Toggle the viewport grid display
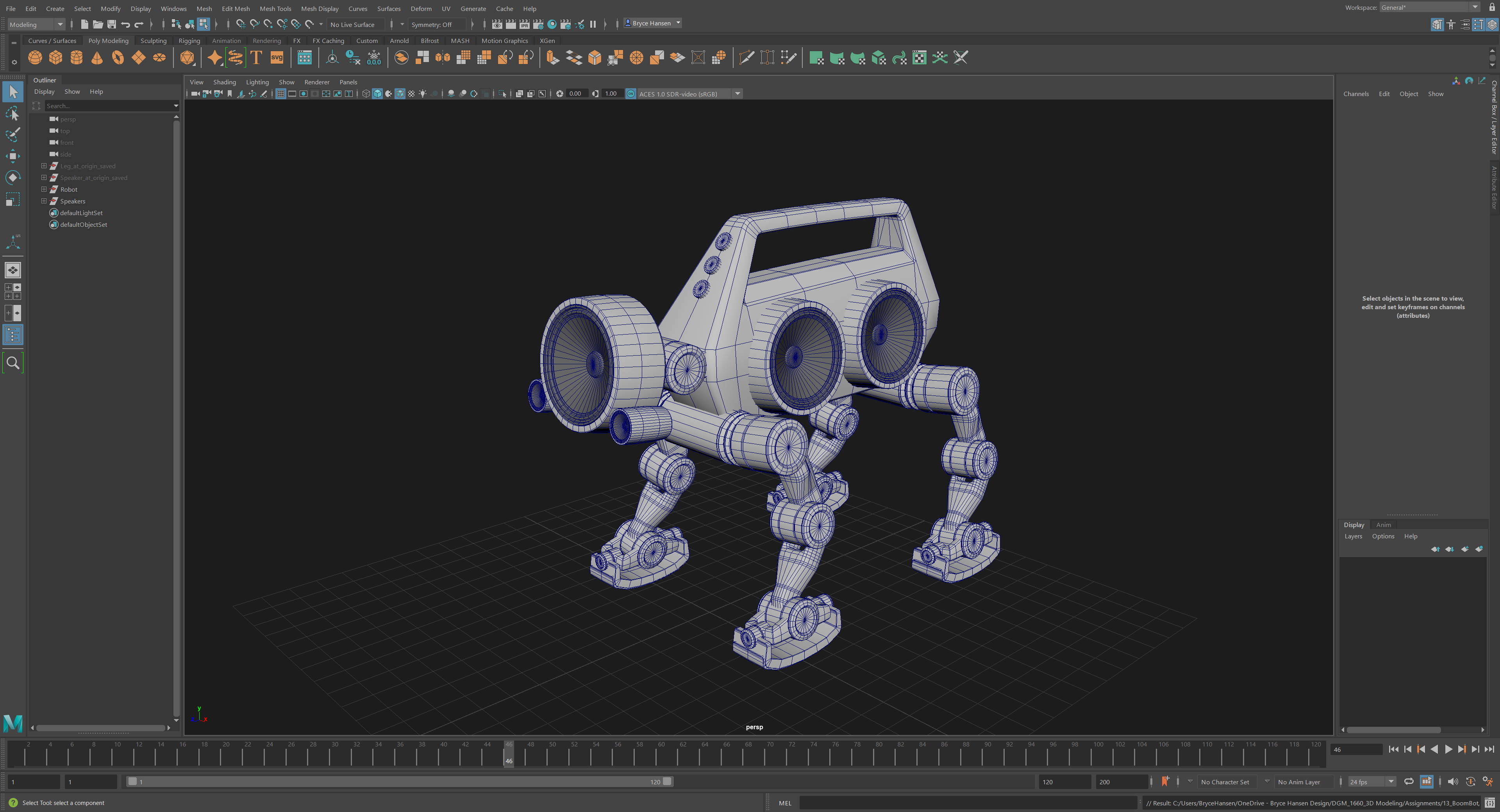This screenshot has width=1500, height=812. point(281,94)
